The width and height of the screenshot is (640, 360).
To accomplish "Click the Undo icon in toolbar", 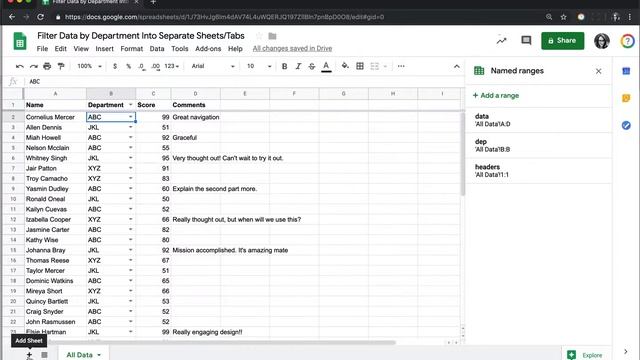I will pyautogui.click(x=19, y=66).
